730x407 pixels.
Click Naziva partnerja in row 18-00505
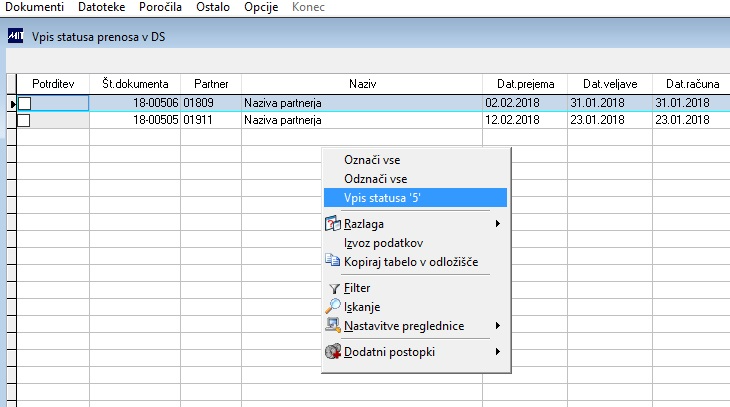(x=283, y=120)
